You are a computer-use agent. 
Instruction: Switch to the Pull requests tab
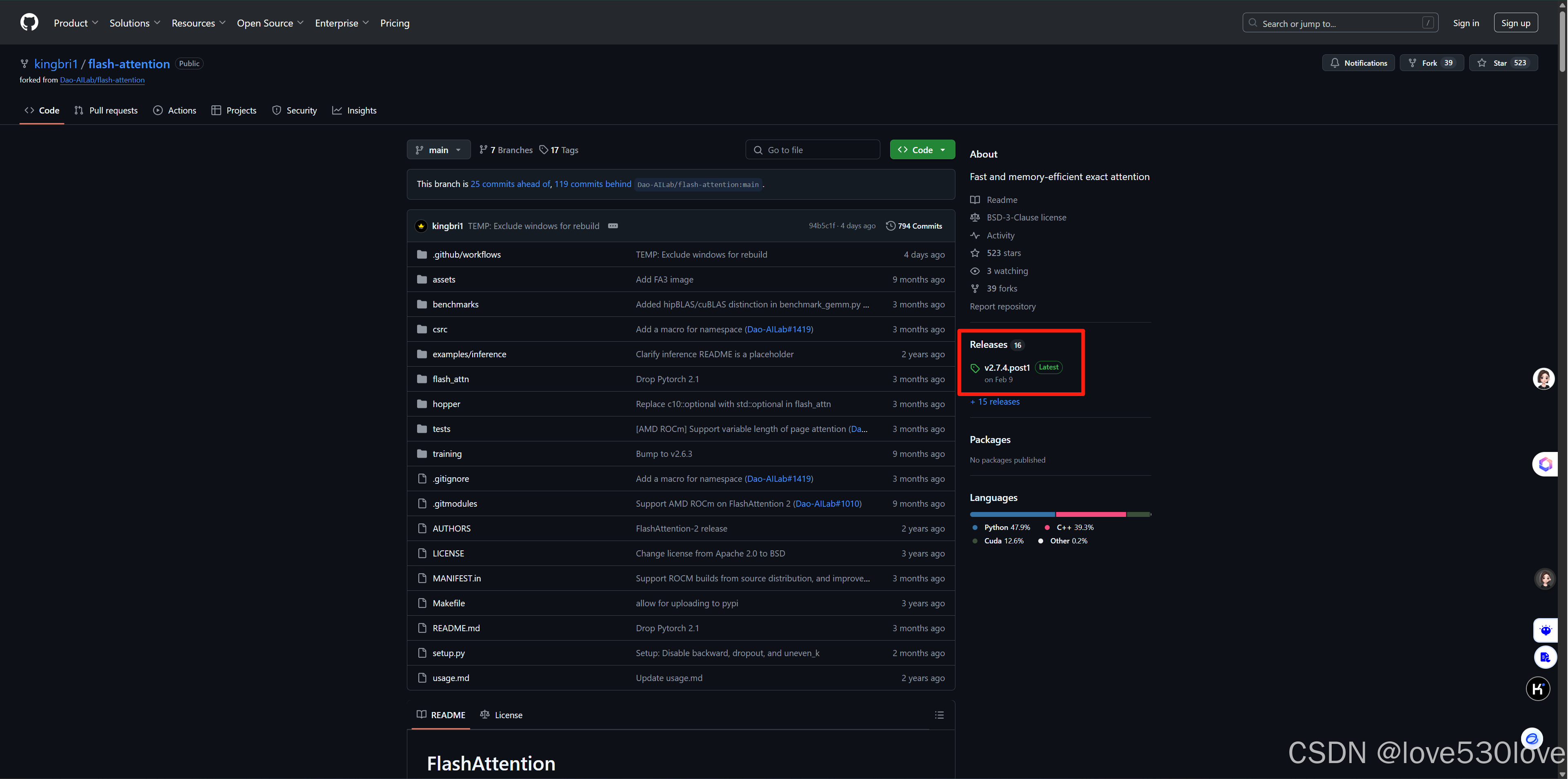106,110
